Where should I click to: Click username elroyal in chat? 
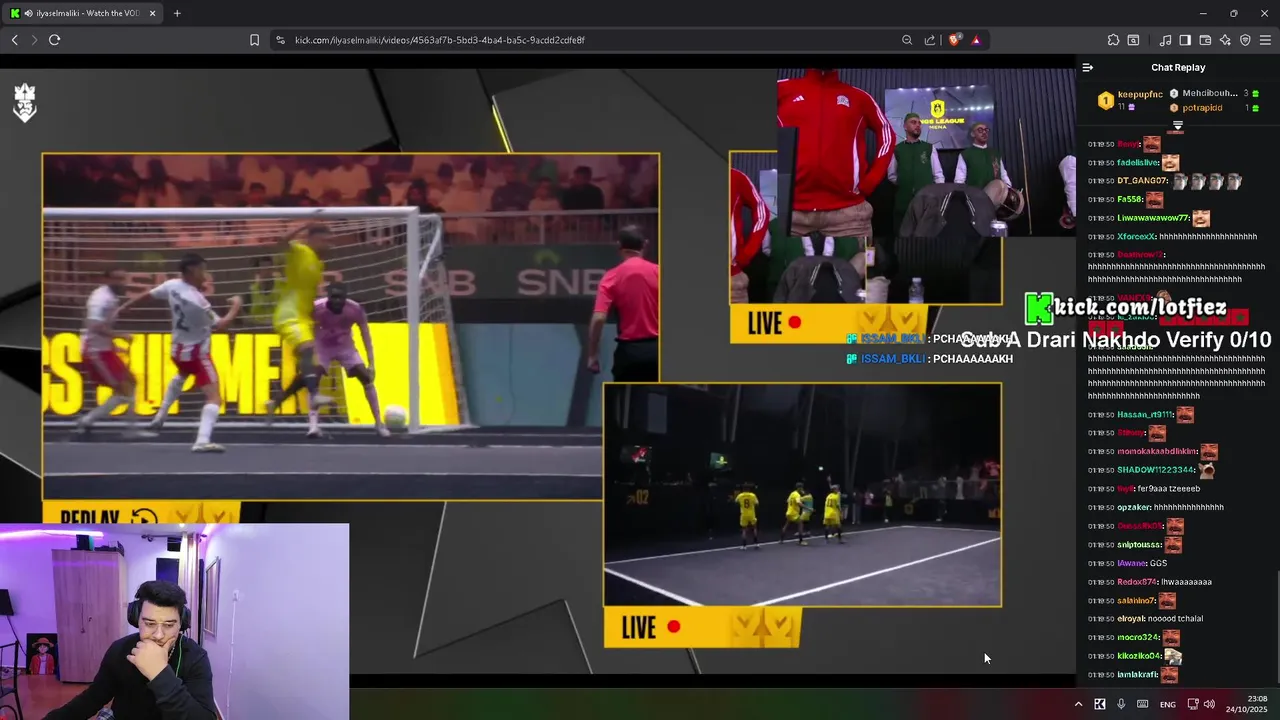point(1131,619)
